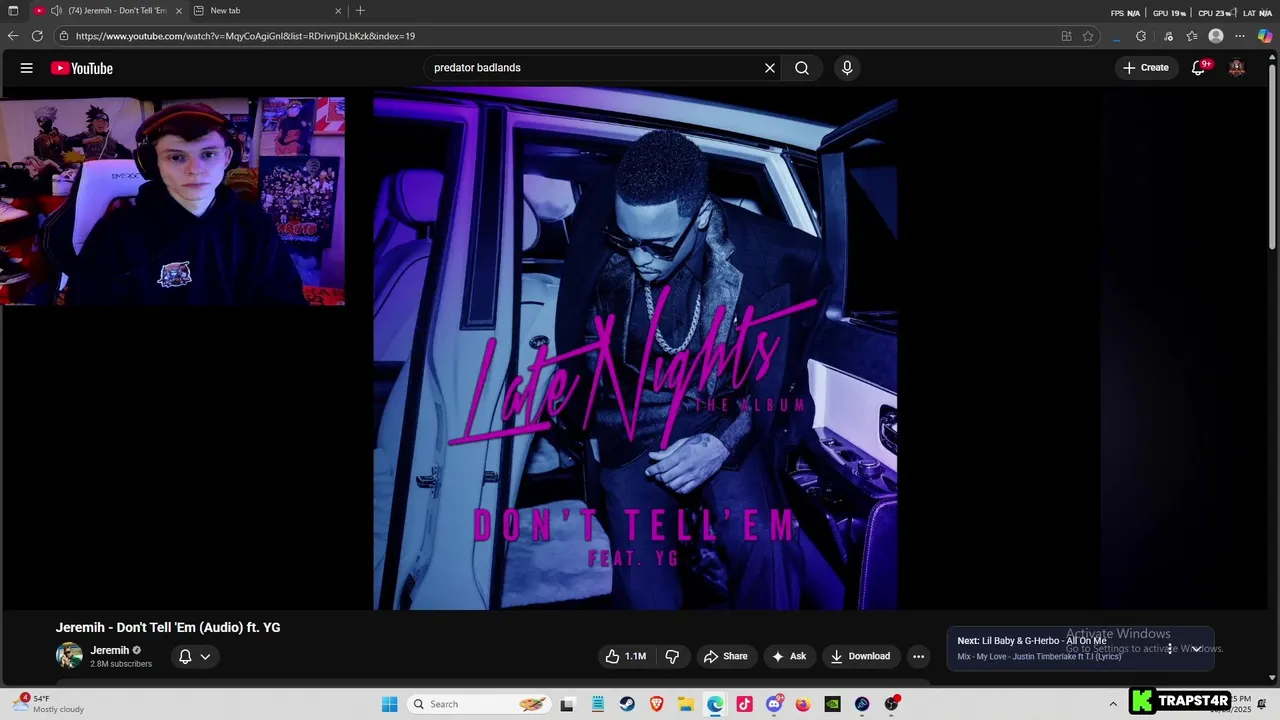1280x720 pixels.
Task: Open browser extensions puzzle icon
Action: [1141, 36]
